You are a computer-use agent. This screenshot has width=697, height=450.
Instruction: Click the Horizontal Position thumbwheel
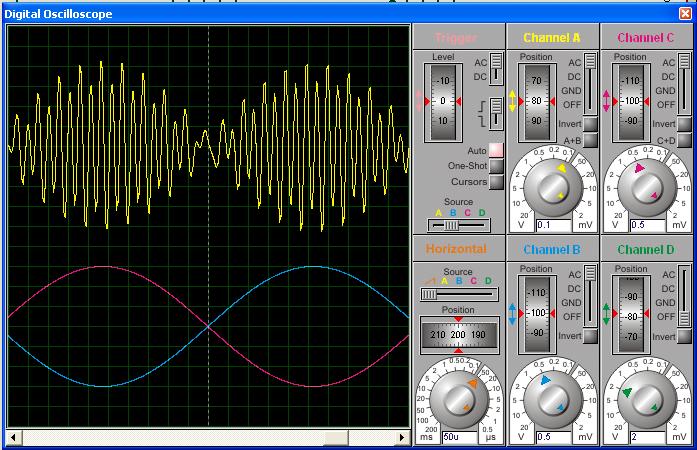click(459, 335)
